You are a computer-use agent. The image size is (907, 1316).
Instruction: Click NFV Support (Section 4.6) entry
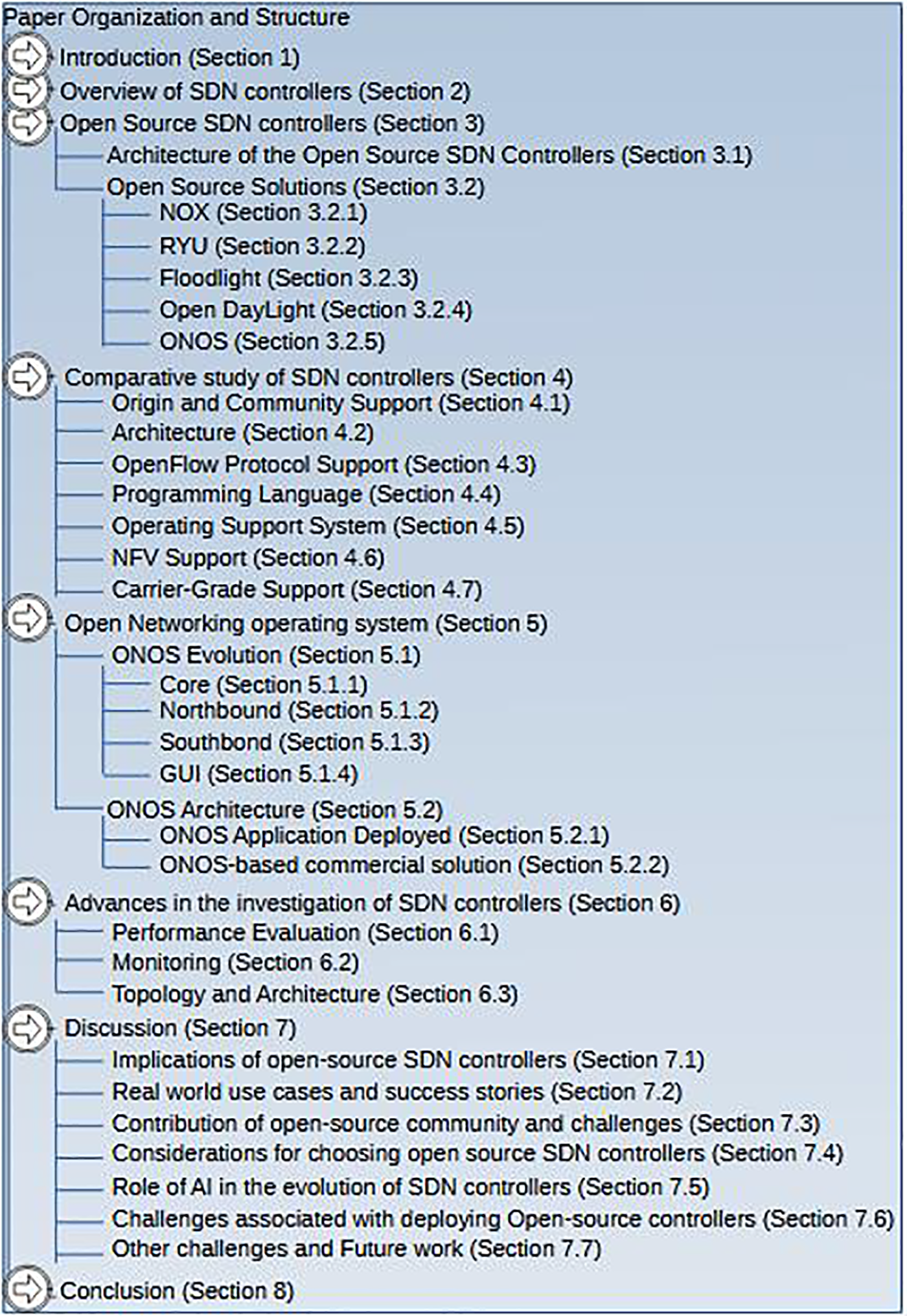247,558
